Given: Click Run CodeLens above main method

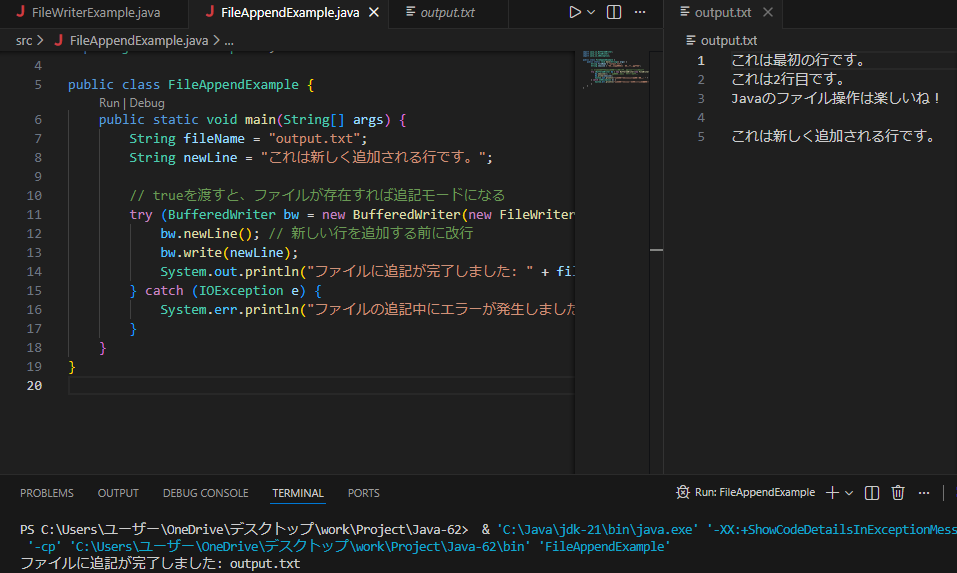Looking at the screenshot, I should (x=109, y=103).
